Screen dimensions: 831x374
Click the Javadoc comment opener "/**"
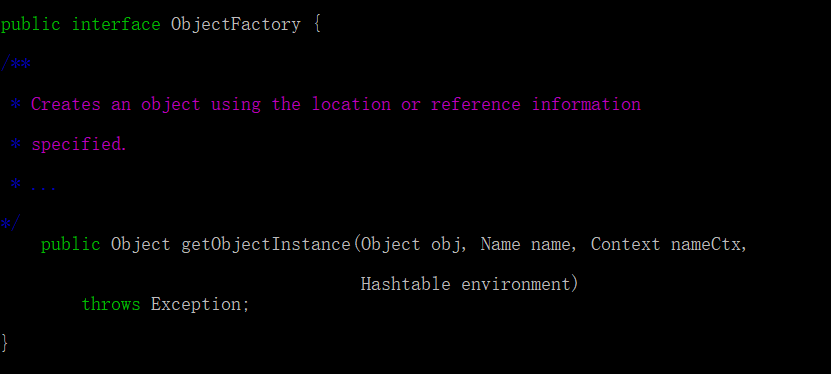pyautogui.click(x=15, y=64)
